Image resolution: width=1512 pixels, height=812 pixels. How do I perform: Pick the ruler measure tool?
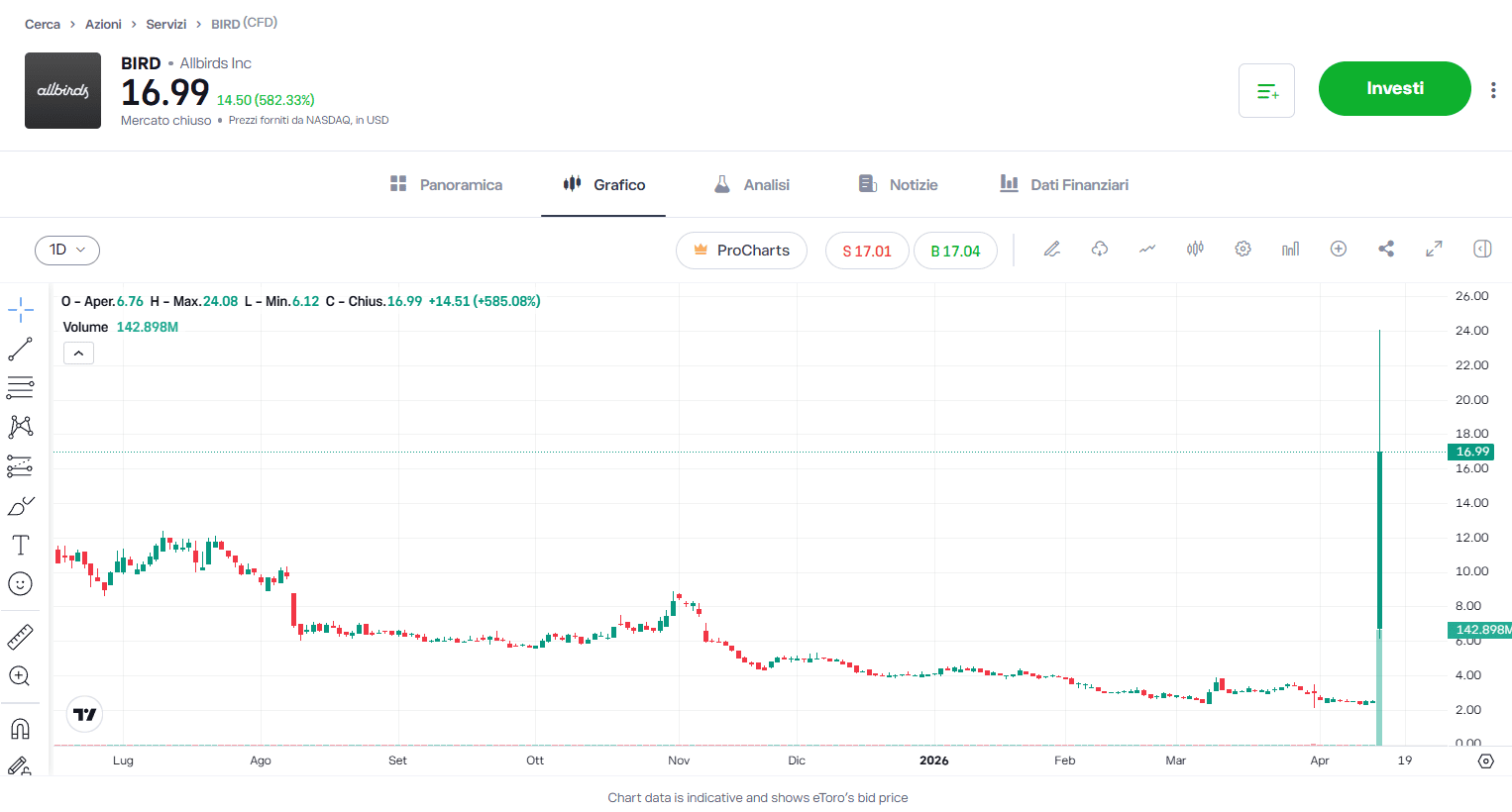coord(21,637)
